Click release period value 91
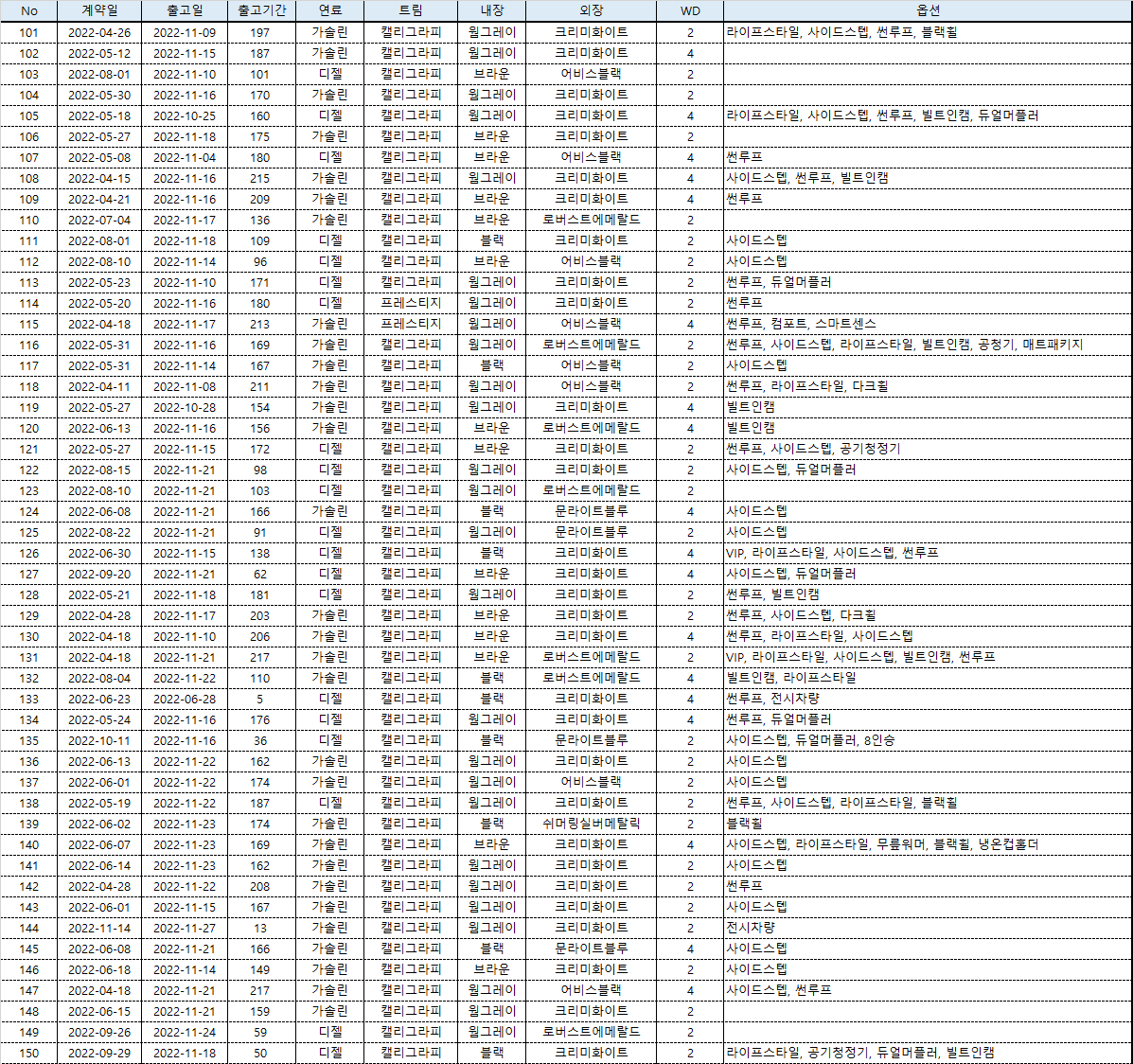 [260, 532]
